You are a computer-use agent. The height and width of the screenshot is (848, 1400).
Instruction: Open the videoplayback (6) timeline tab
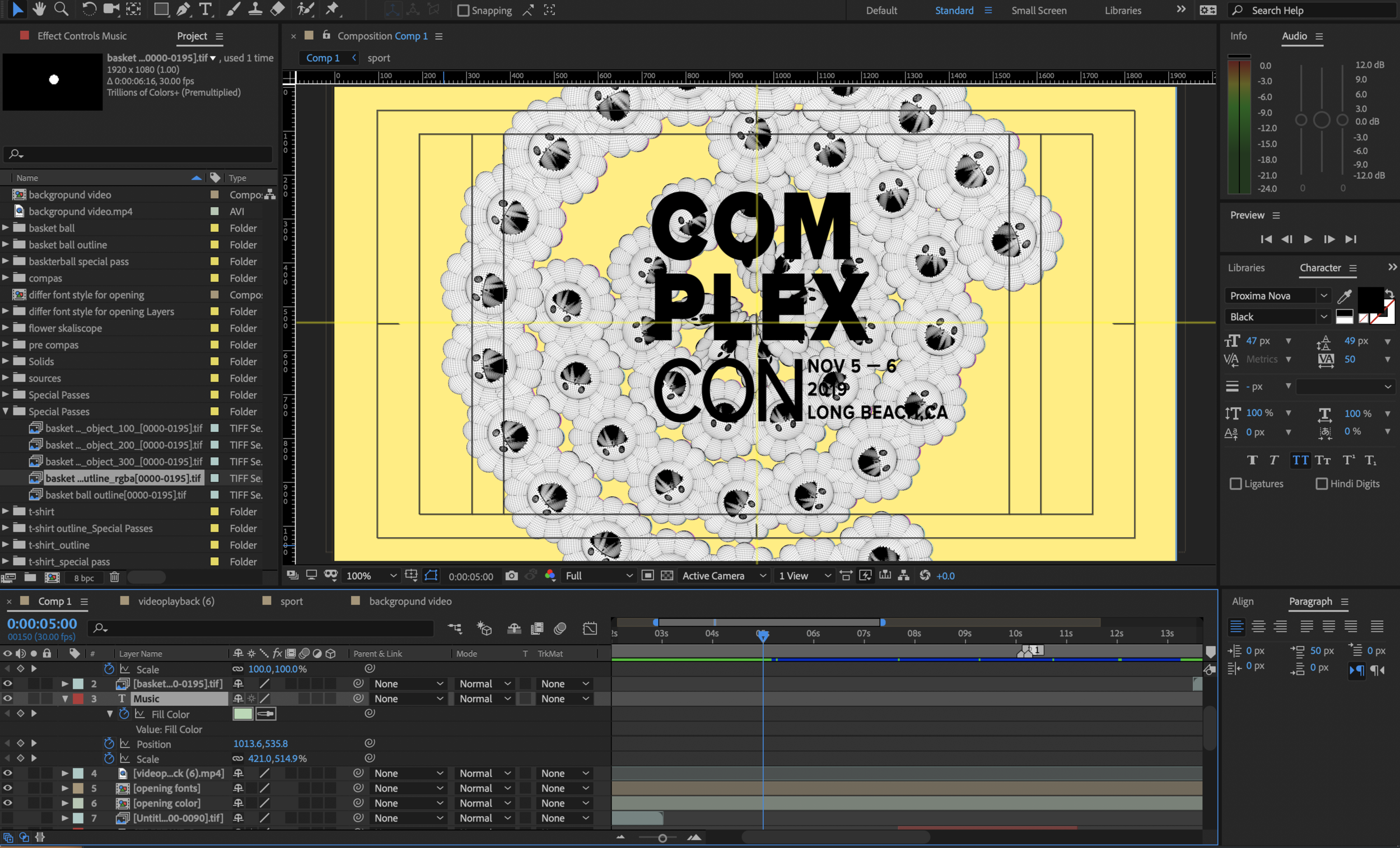pos(176,602)
